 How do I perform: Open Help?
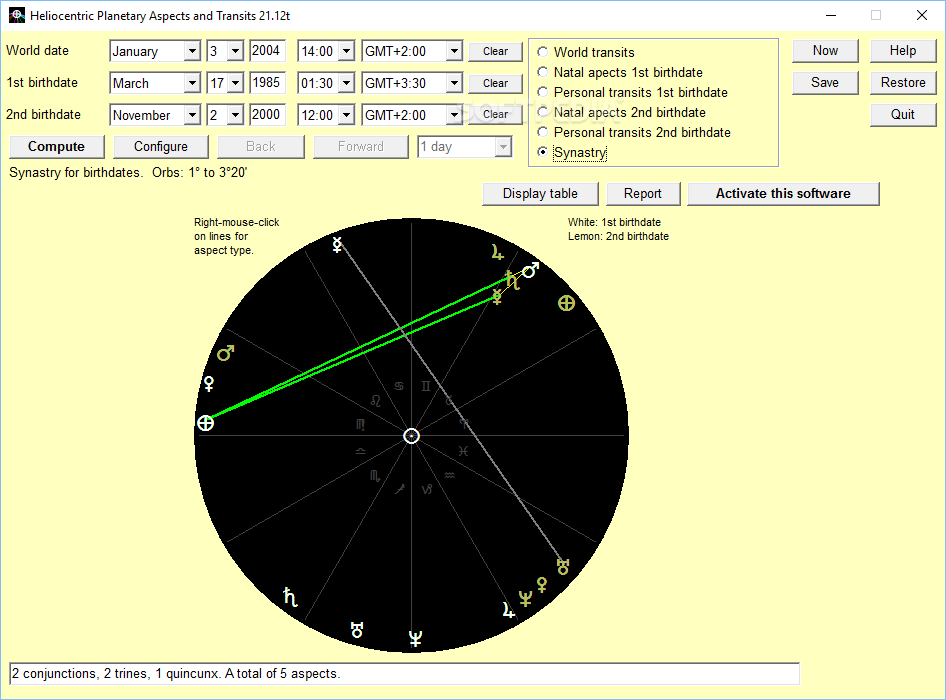[903, 51]
